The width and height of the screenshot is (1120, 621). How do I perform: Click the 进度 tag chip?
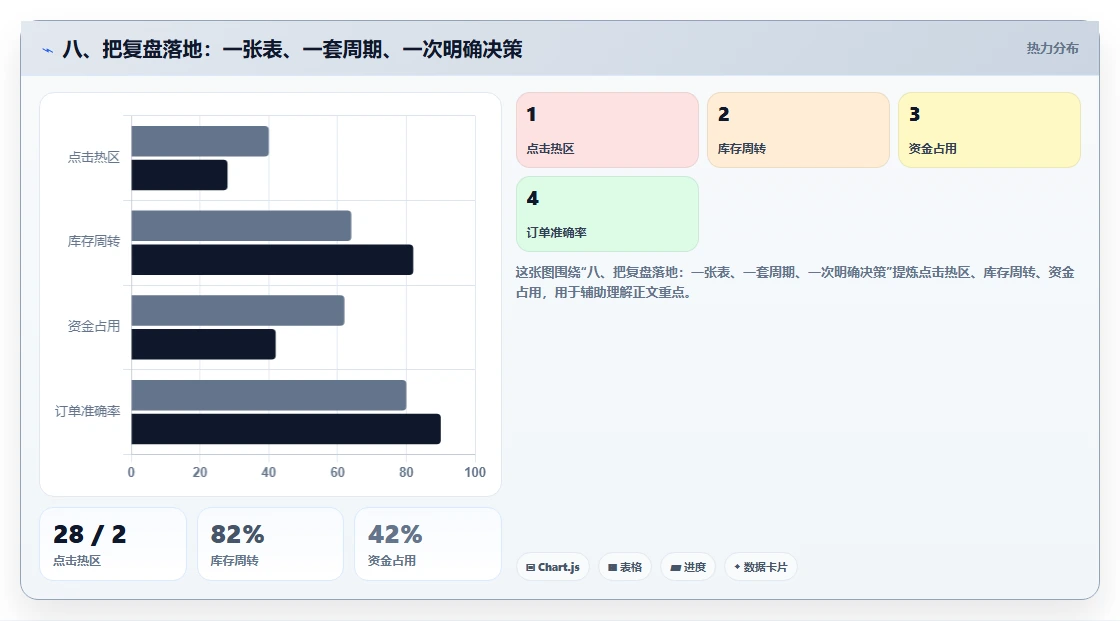(688, 567)
